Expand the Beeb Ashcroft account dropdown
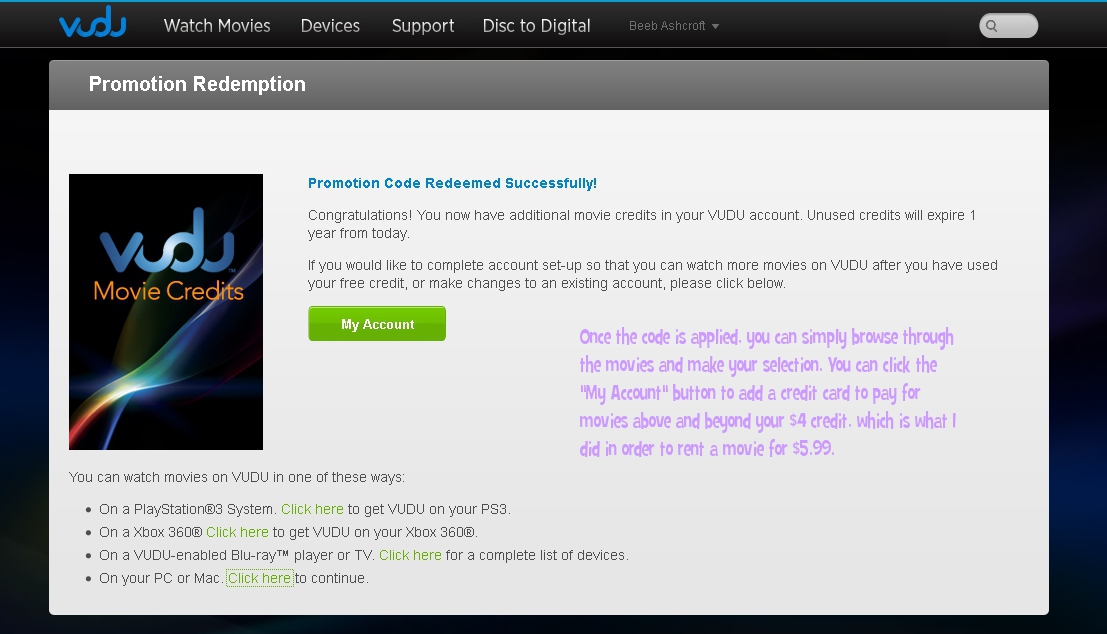1107x634 pixels. (x=674, y=26)
